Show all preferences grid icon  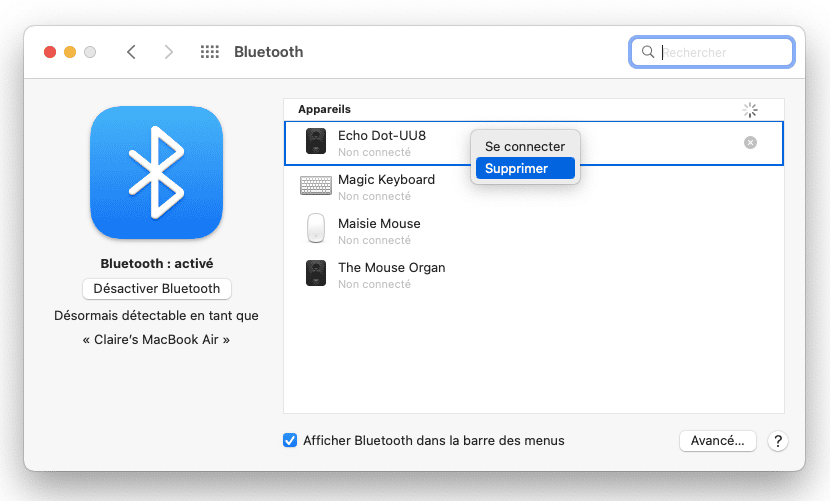tap(210, 52)
